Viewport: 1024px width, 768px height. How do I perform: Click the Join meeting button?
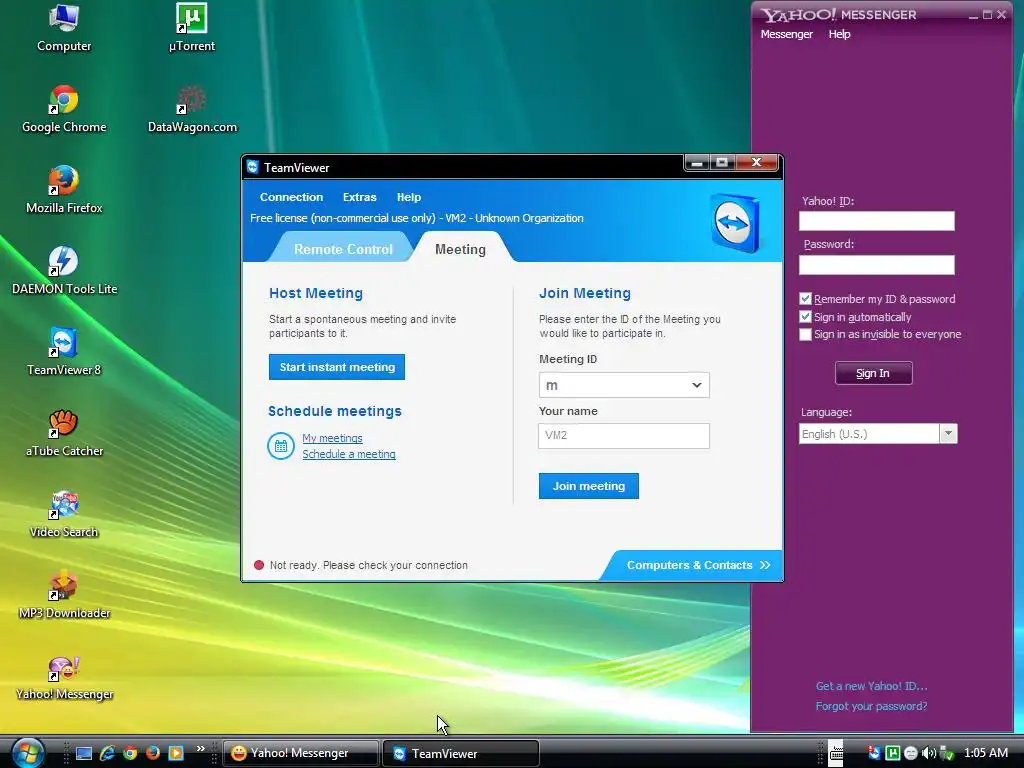coord(588,486)
